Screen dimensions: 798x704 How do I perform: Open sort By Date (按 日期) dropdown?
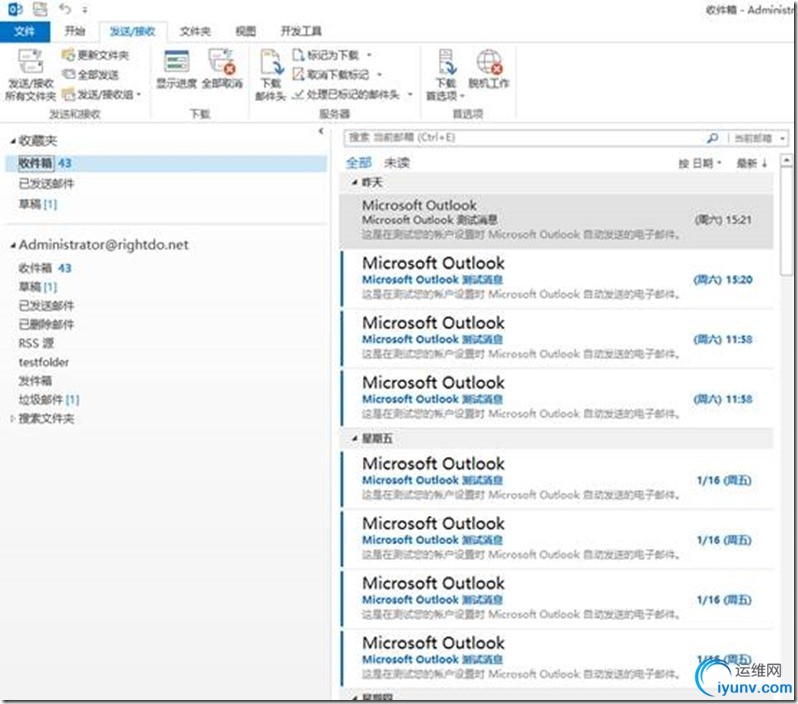point(700,163)
